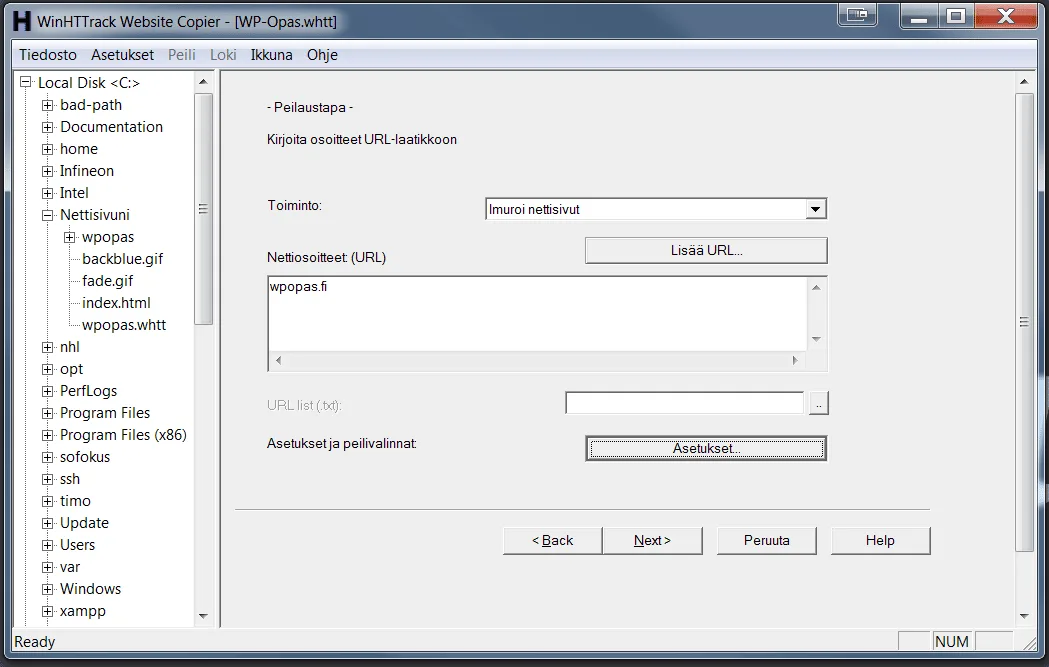Click URL box horizontal scroll right arrow
1049x667 pixels.
pyautogui.click(x=795, y=361)
